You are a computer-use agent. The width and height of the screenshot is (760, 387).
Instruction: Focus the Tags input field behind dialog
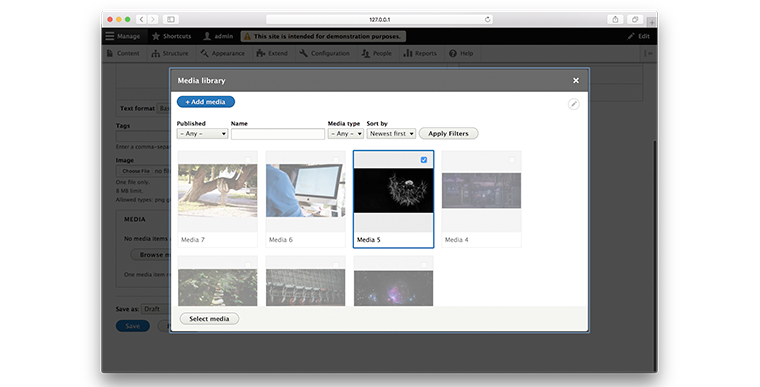click(x=143, y=136)
